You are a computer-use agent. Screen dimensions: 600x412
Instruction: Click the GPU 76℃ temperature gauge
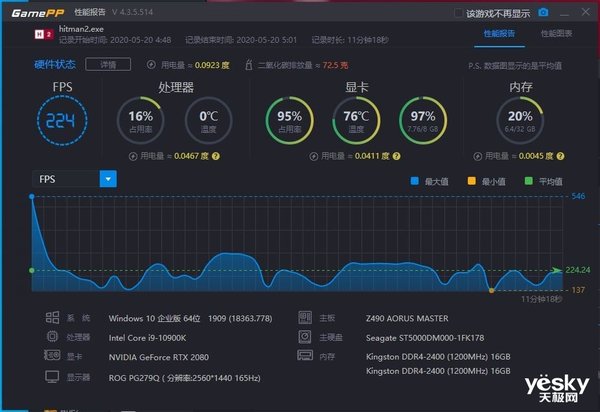pyautogui.click(x=356, y=121)
